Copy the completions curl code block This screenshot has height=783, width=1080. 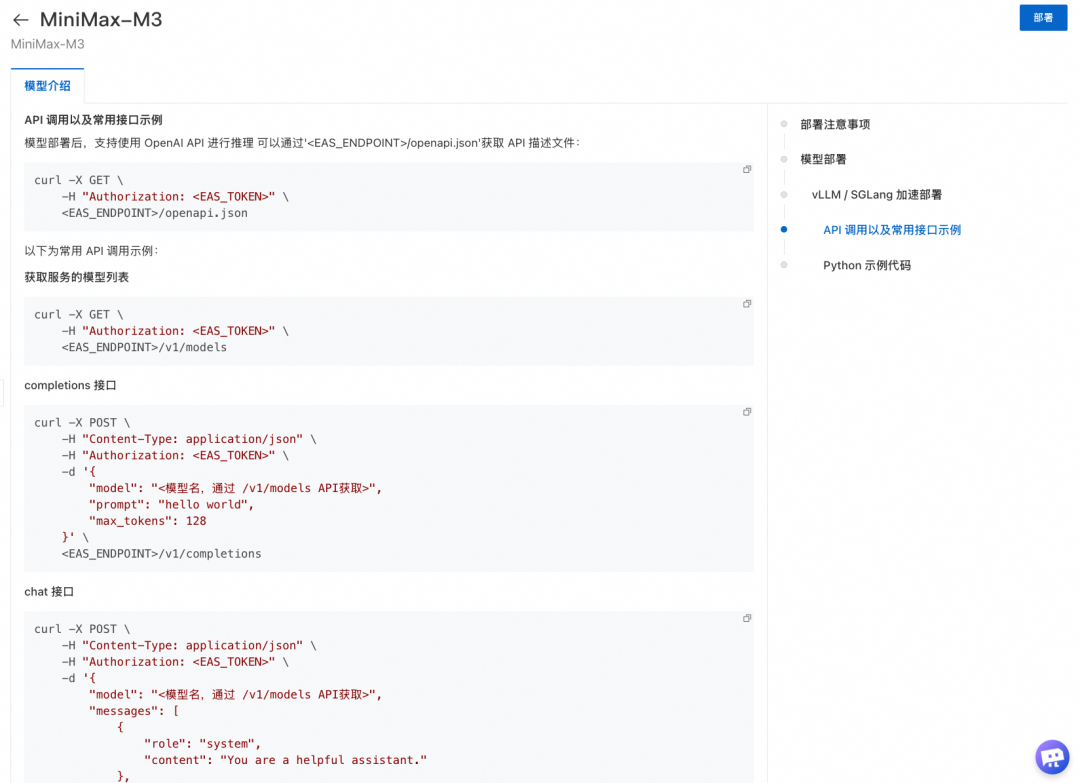click(747, 412)
